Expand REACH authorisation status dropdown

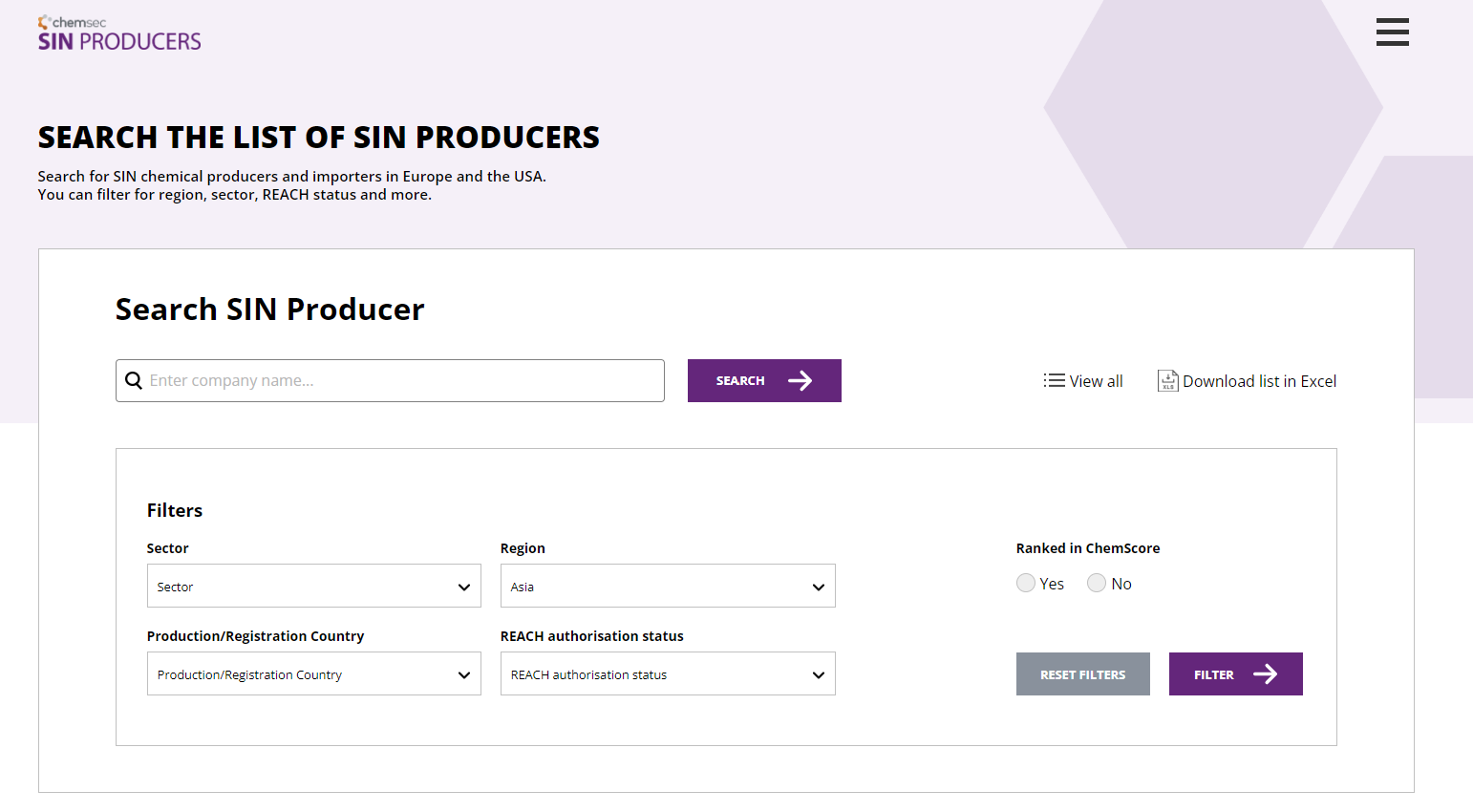point(668,673)
